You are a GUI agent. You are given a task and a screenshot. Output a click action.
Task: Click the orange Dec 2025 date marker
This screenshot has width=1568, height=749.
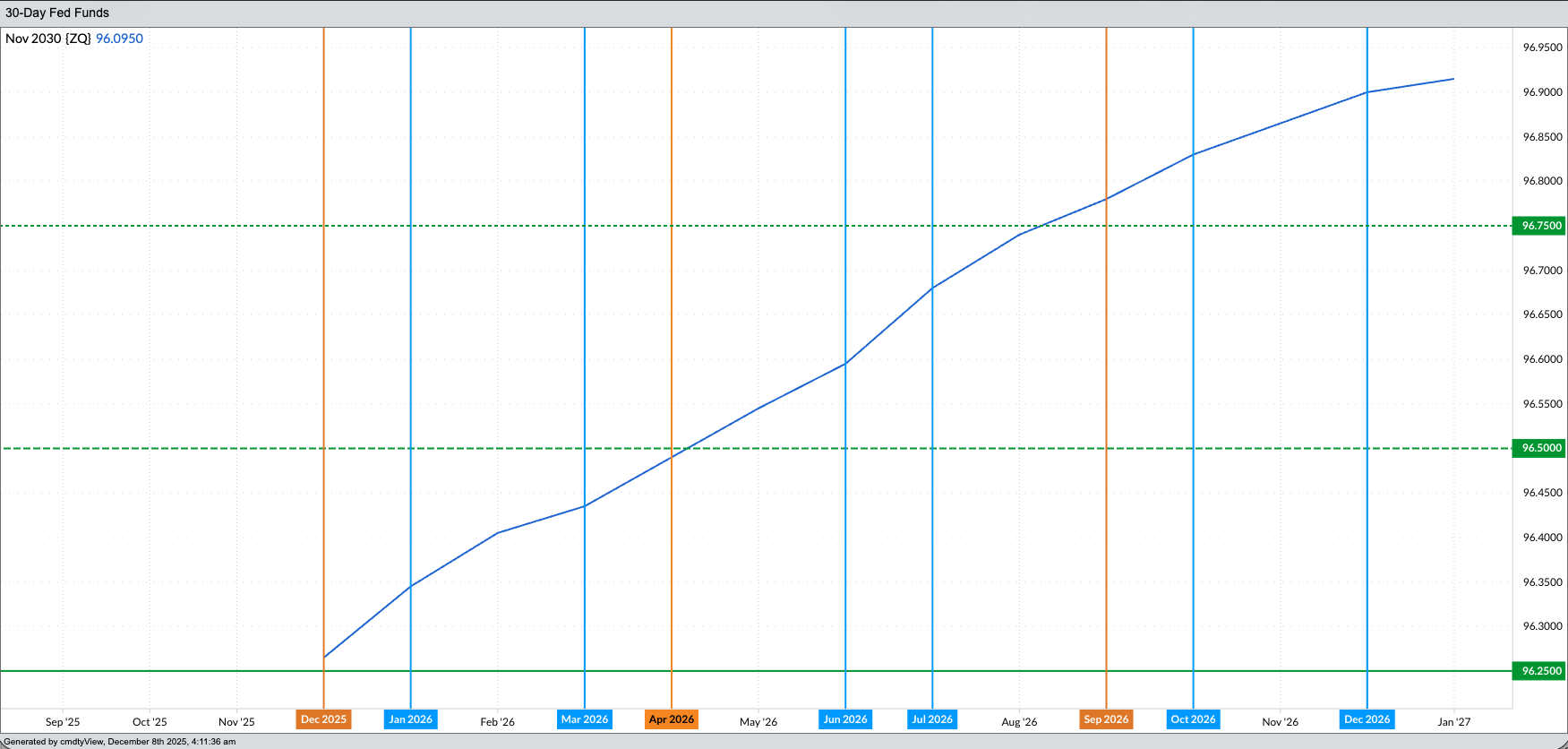323,719
